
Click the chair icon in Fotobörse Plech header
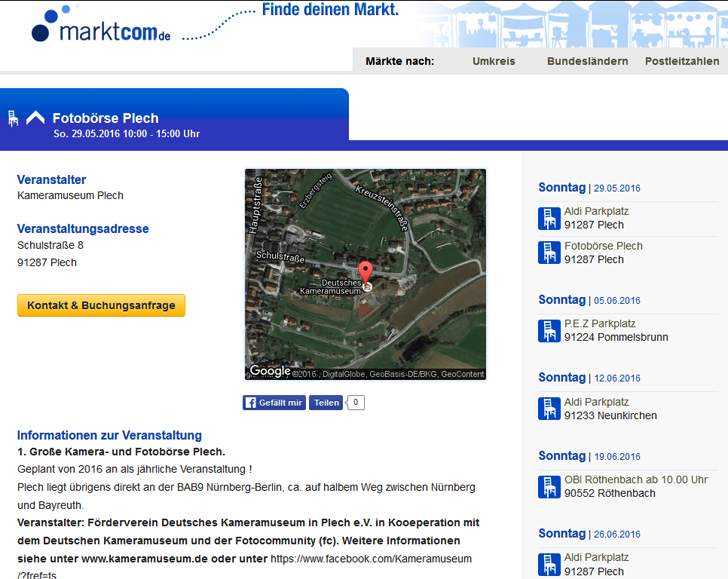pos(13,118)
